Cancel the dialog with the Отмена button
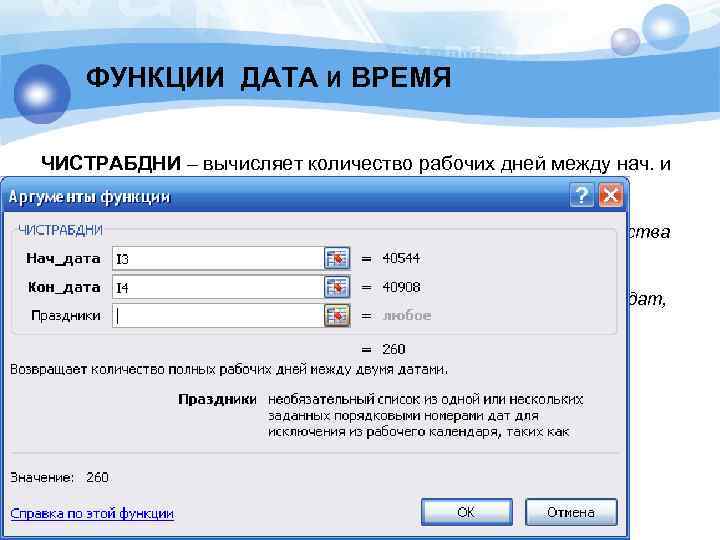The width and height of the screenshot is (720, 540). [x=571, y=512]
